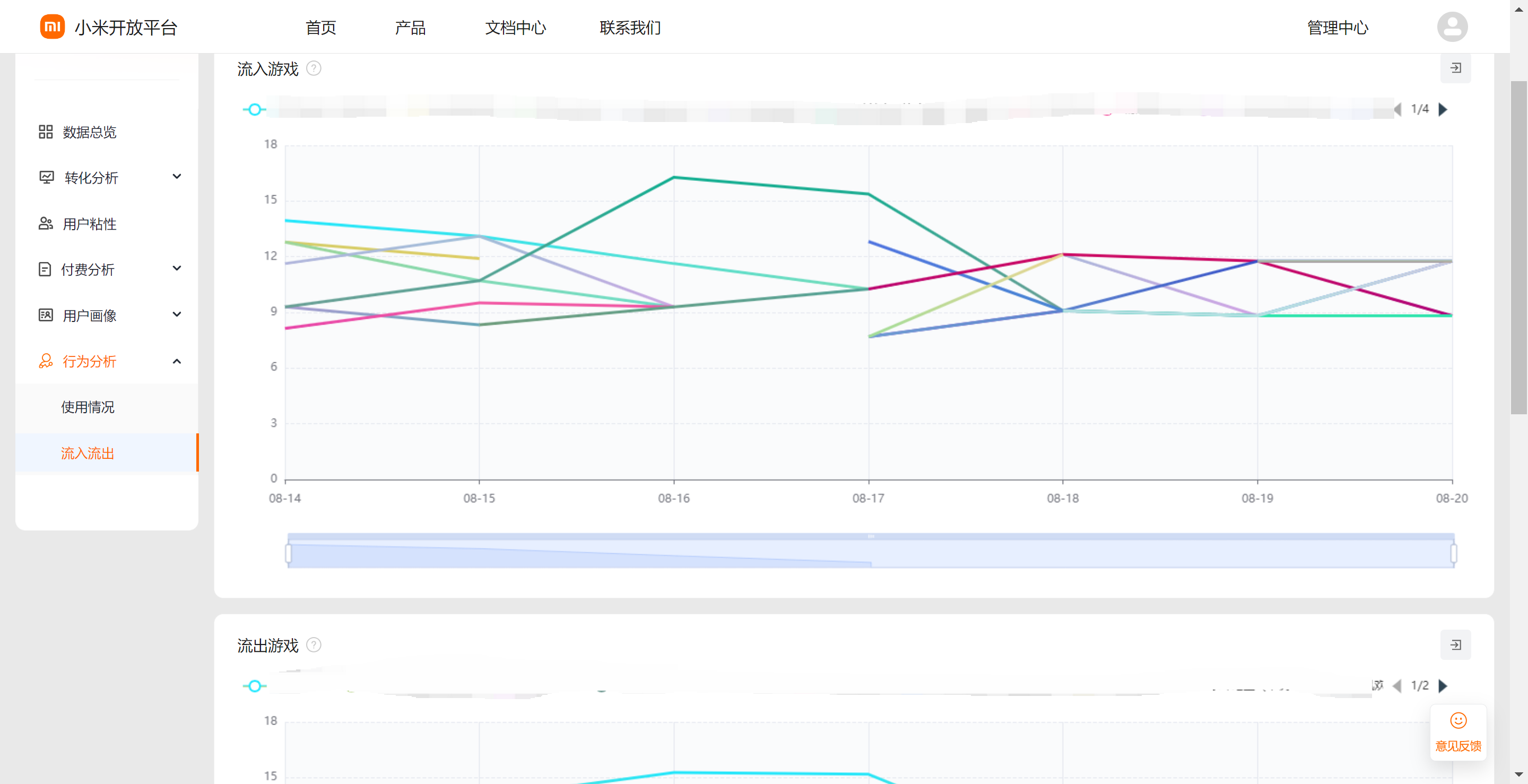Click the 1/2 legend page indicator
Viewport: 1528px width, 784px height.
(1419, 686)
